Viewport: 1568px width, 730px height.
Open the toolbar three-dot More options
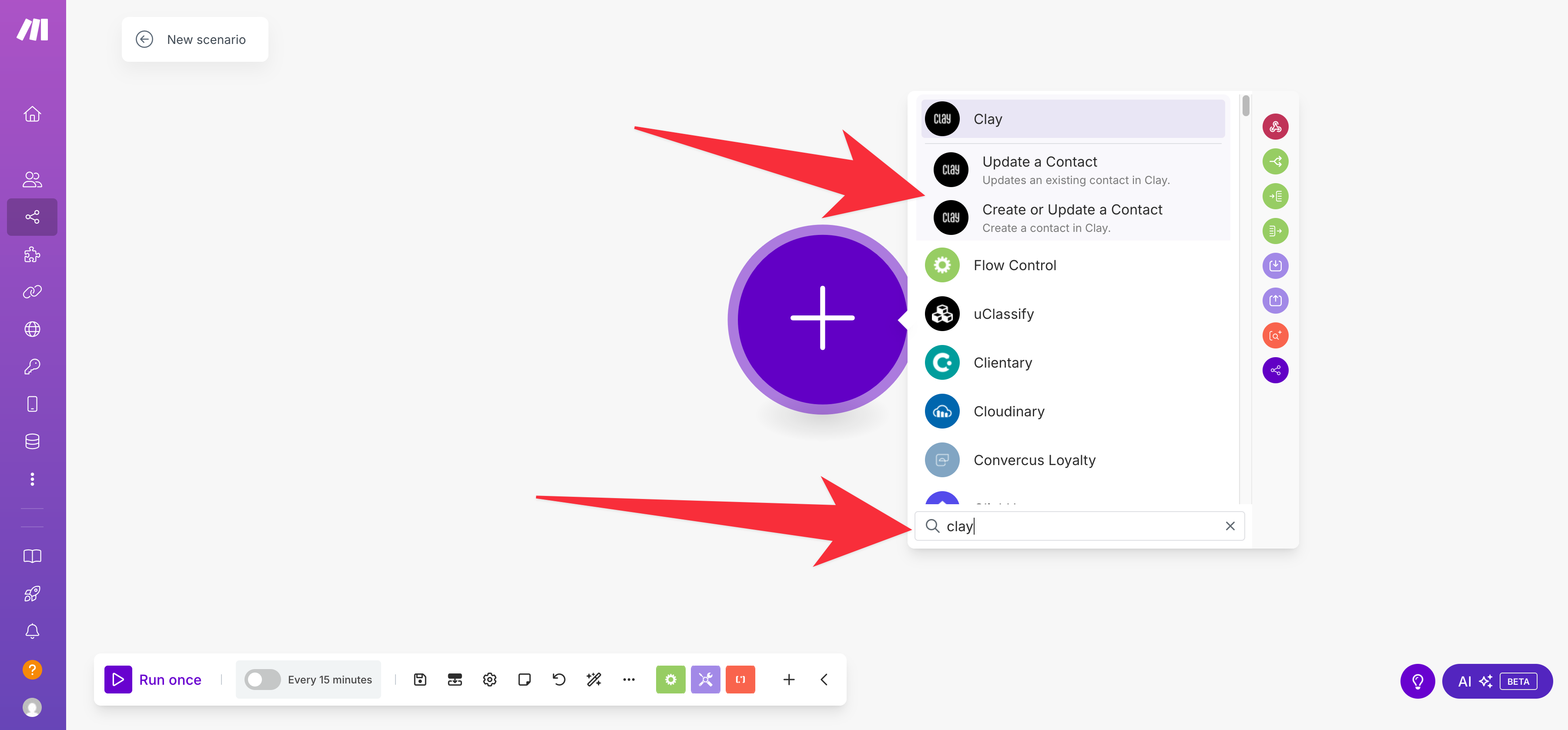(629, 680)
